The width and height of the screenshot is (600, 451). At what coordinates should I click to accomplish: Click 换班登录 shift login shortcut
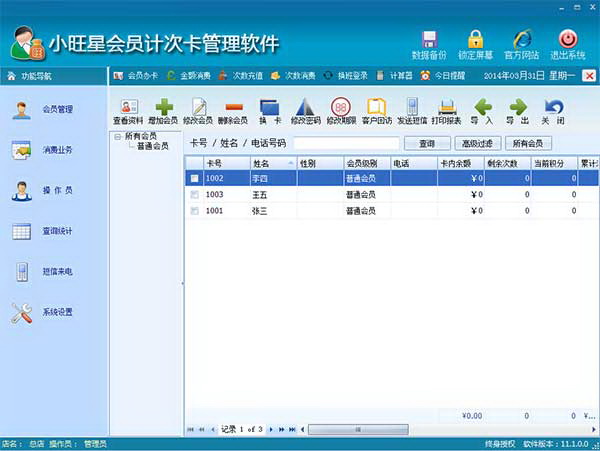pyautogui.click(x=346, y=76)
